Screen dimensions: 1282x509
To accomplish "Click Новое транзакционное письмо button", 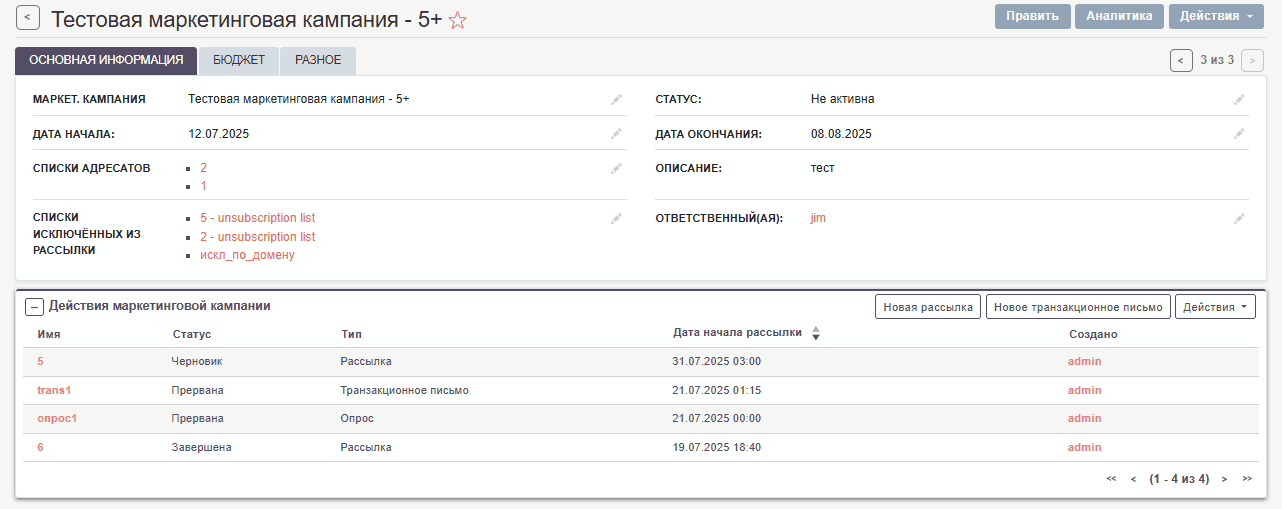I will [x=1078, y=307].
